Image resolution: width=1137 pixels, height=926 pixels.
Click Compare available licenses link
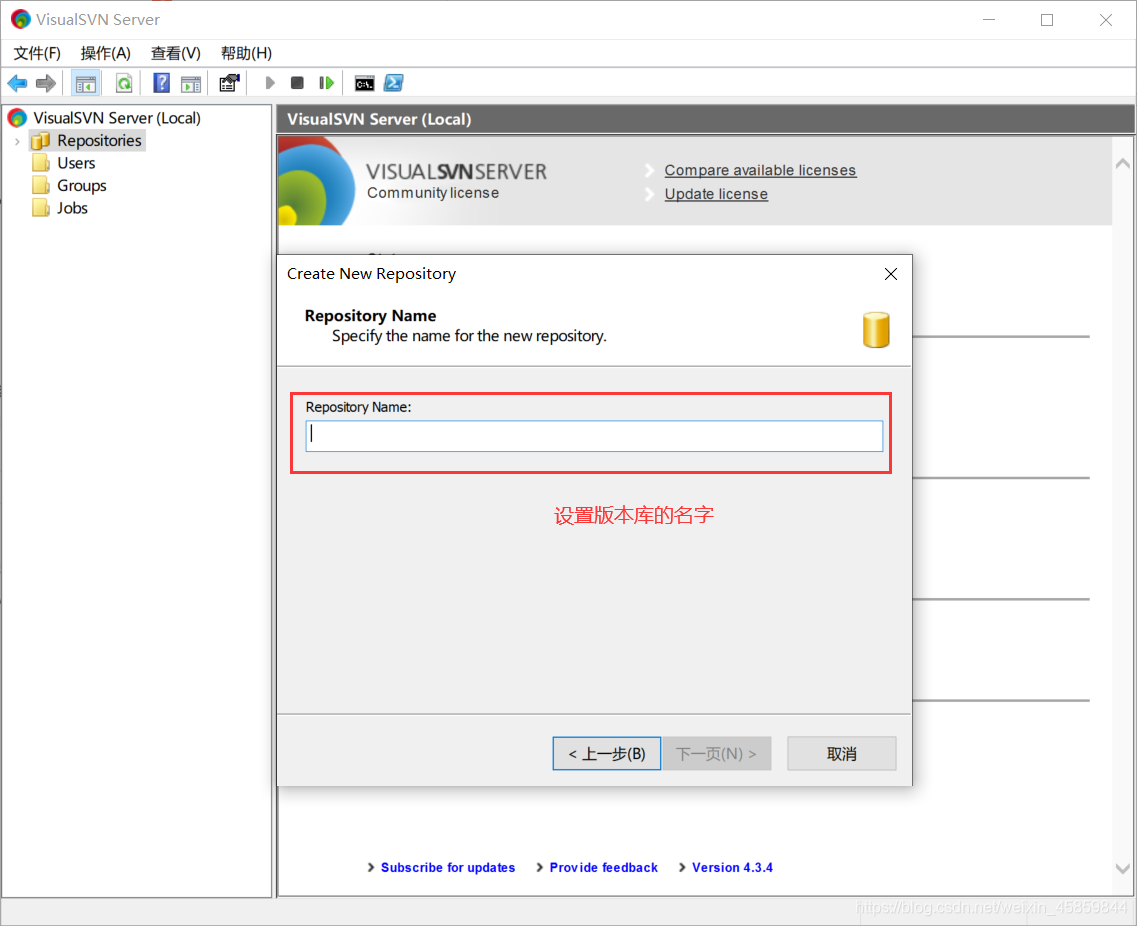[x=760, y=170]
